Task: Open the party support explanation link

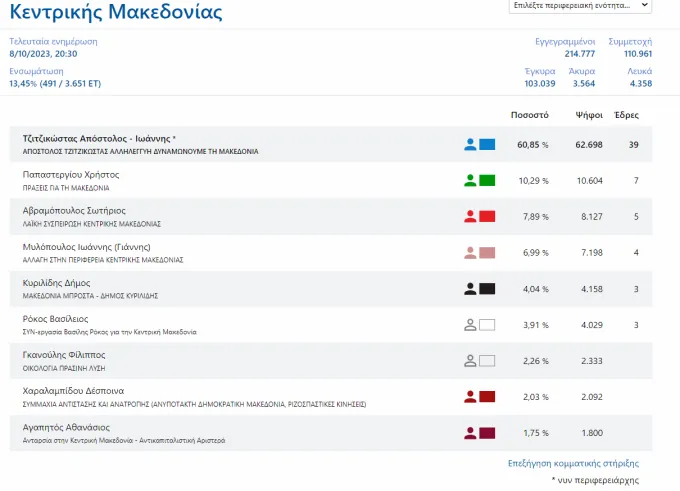Action: [x=573, y=463]
